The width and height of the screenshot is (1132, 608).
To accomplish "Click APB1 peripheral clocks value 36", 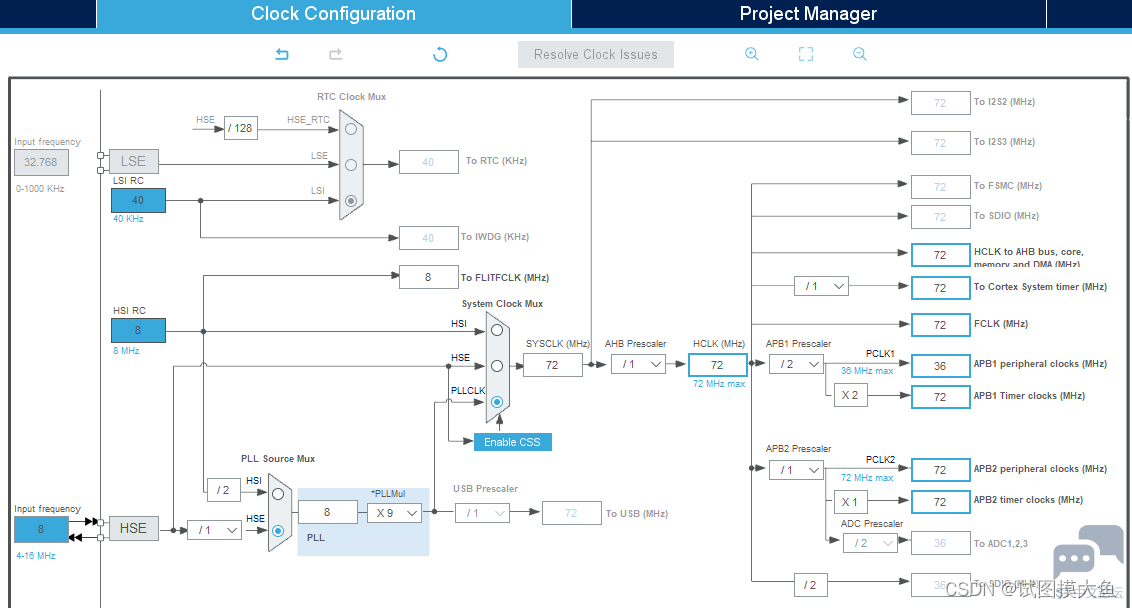I will (941, 366).
